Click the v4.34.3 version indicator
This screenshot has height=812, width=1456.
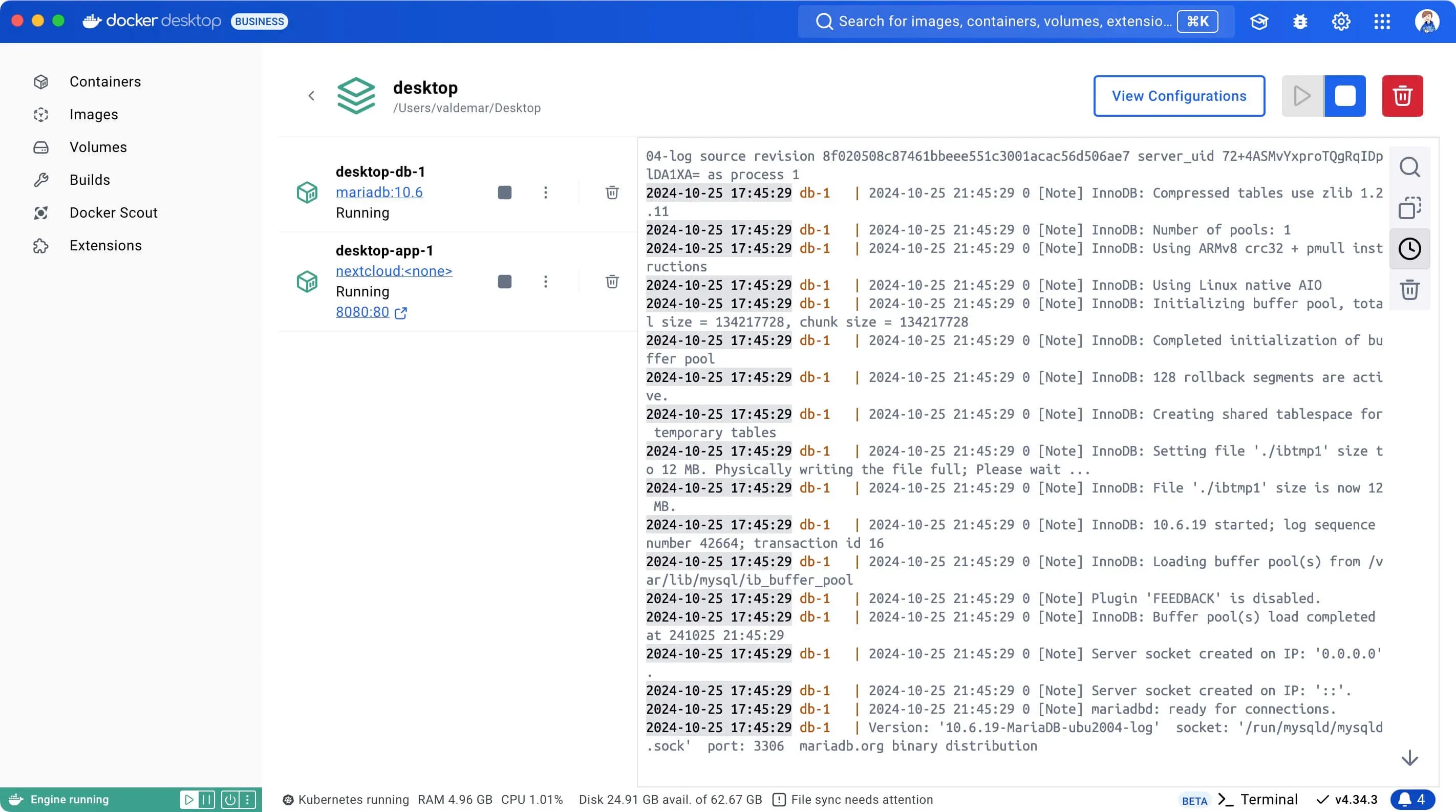tap(1347, 800)
